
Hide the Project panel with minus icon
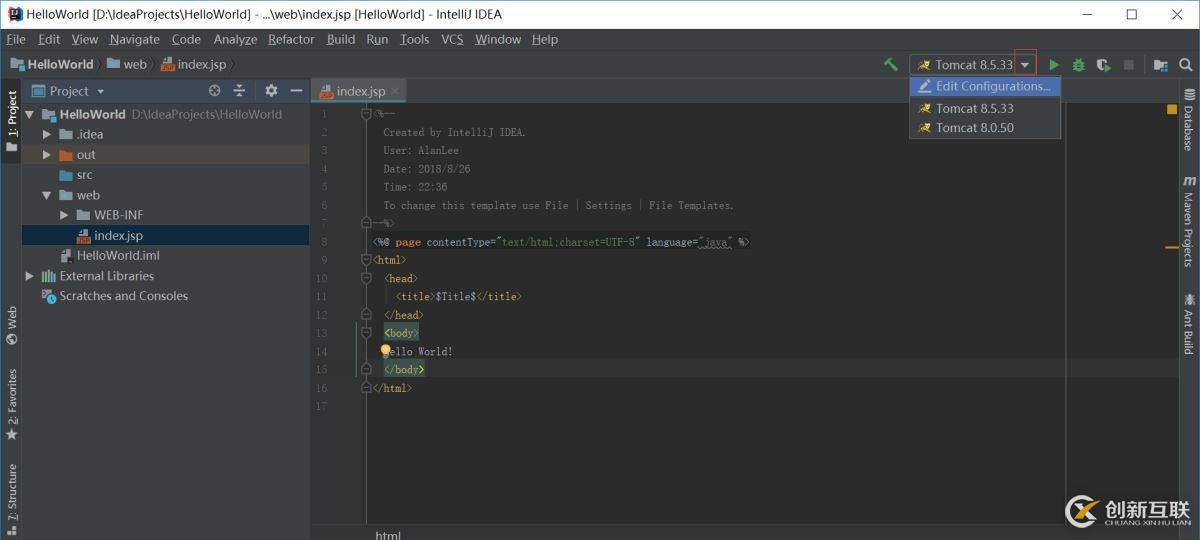(x=296, y=90)
